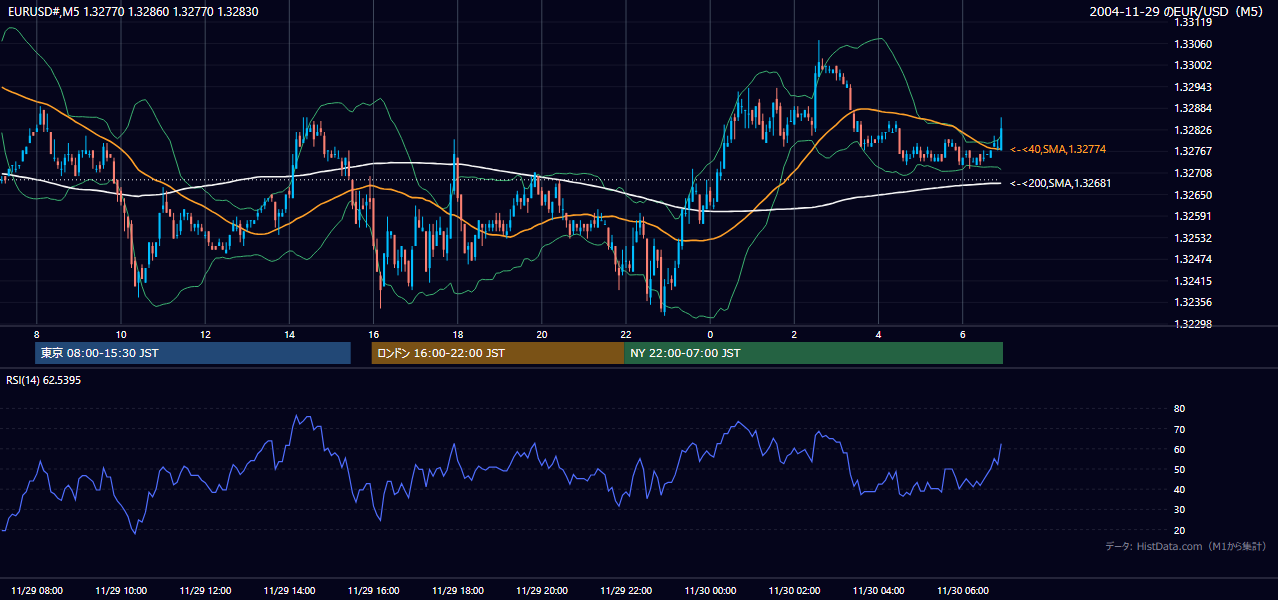Click hour label 2 under price chart
Viewport: 1278px width, 600px height.
tap(794, 334)
